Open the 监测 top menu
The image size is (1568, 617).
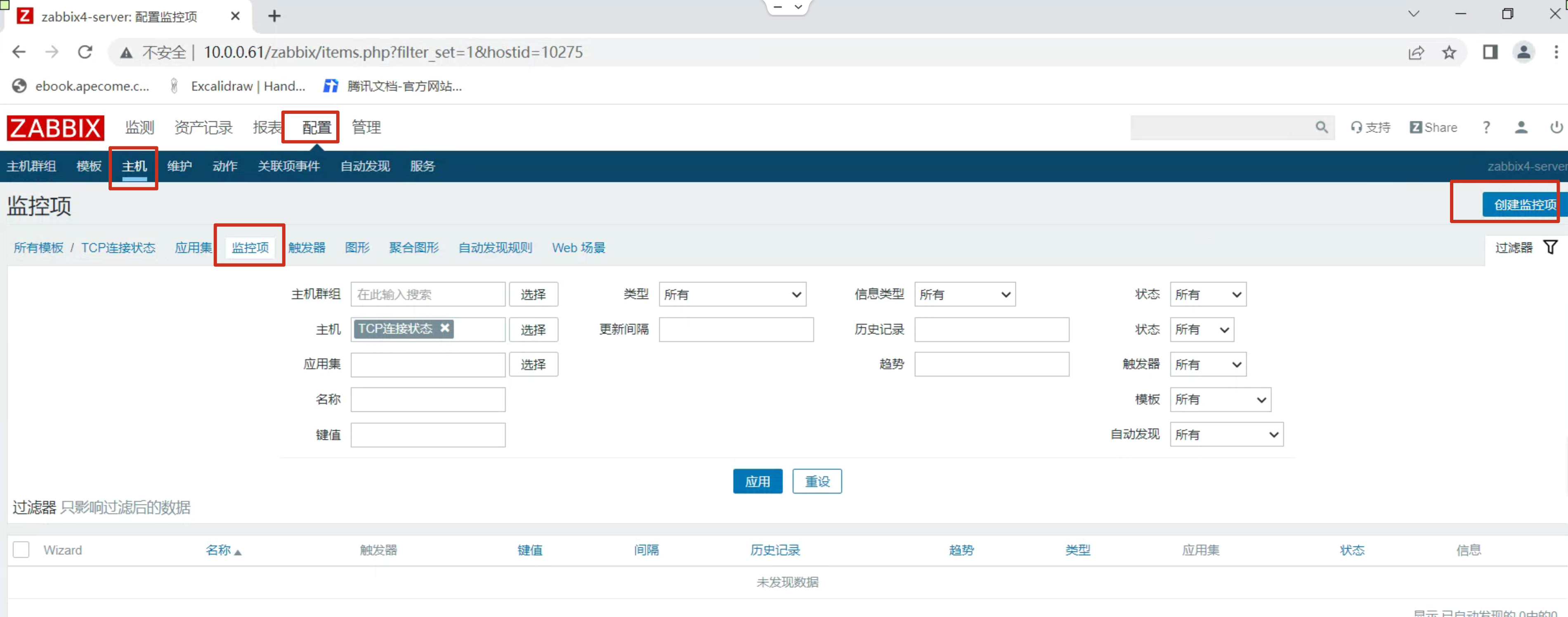[139, 127]
